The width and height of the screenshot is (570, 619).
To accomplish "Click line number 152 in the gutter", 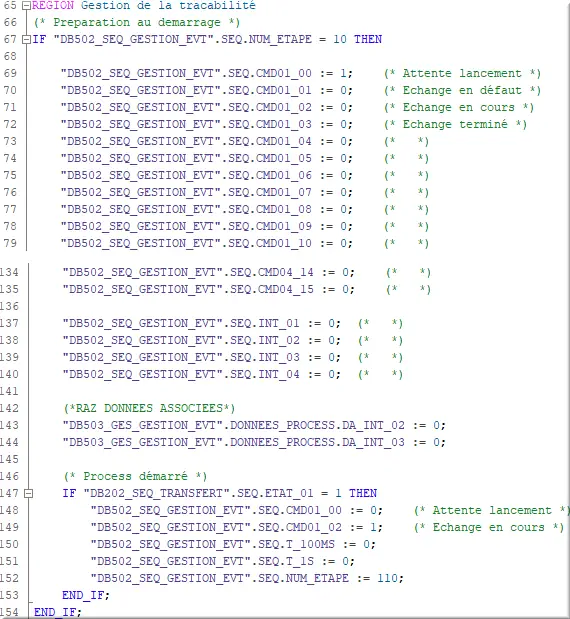I will (9, 578).
